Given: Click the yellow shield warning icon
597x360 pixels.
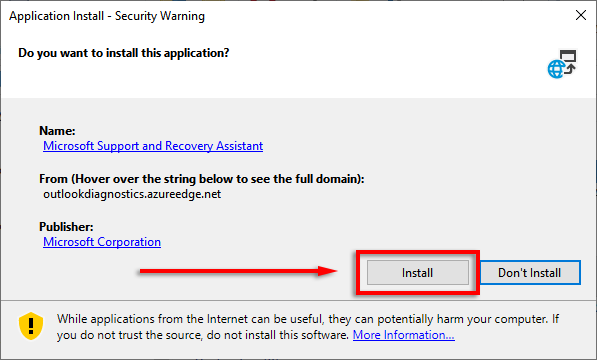Looking at the screenshot, I should point(31,326).
